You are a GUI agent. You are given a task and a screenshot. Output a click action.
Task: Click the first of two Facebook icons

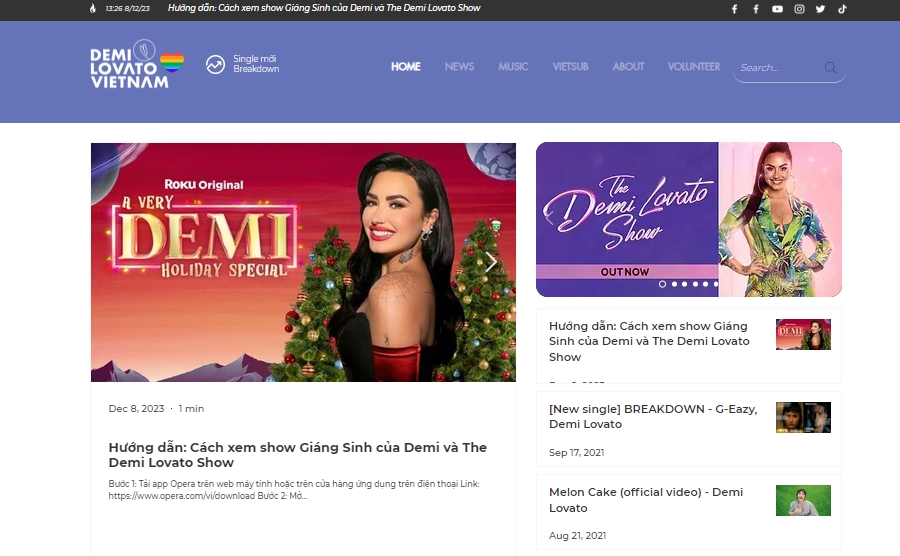point(734,9)
